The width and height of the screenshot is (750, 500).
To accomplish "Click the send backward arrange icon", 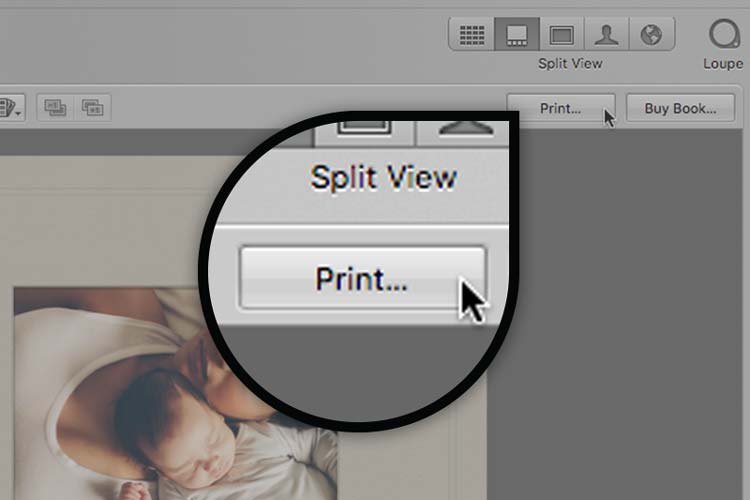I will [53, 107].
